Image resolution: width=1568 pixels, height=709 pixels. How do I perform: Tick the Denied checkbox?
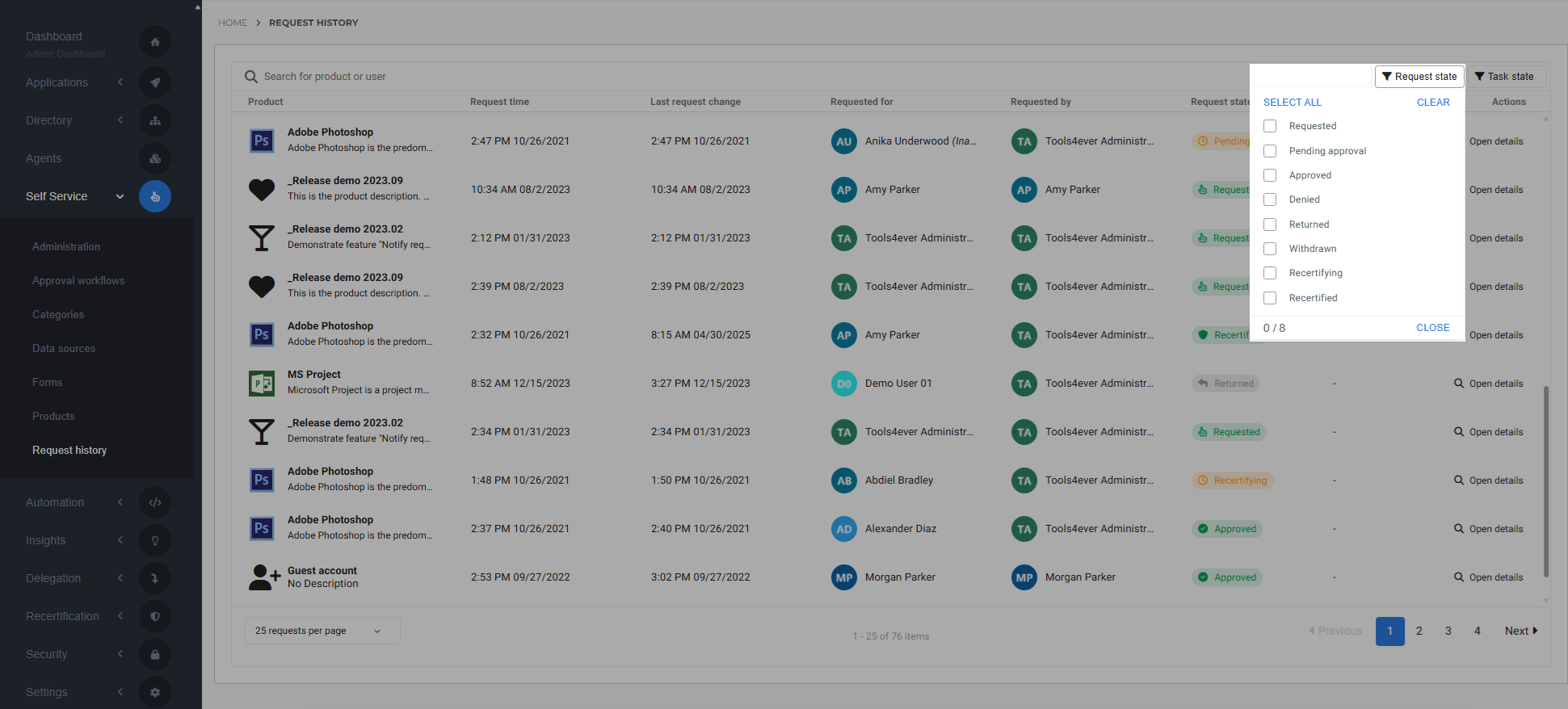pyautogui.click(x=1270, y=199)
